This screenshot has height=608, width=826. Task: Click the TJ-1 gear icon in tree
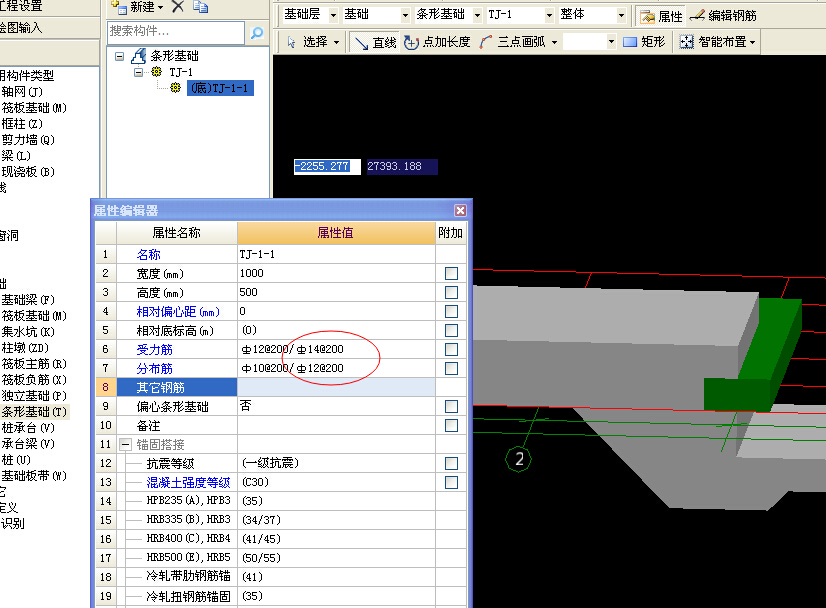(156, 72)
